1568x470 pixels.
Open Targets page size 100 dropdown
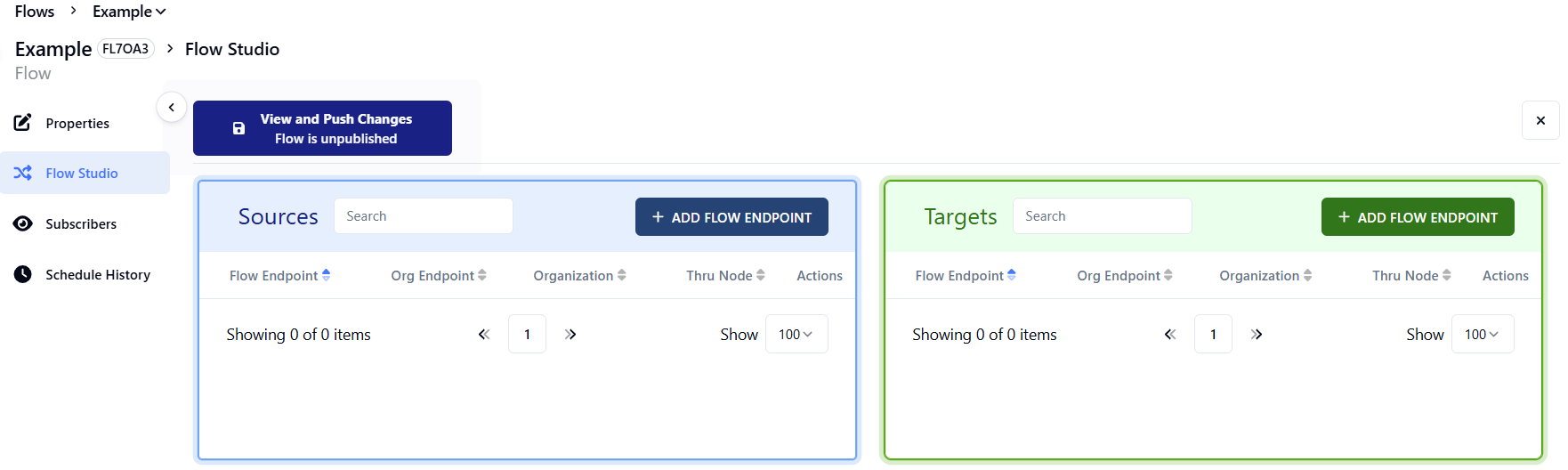(x=1482, y=335)
